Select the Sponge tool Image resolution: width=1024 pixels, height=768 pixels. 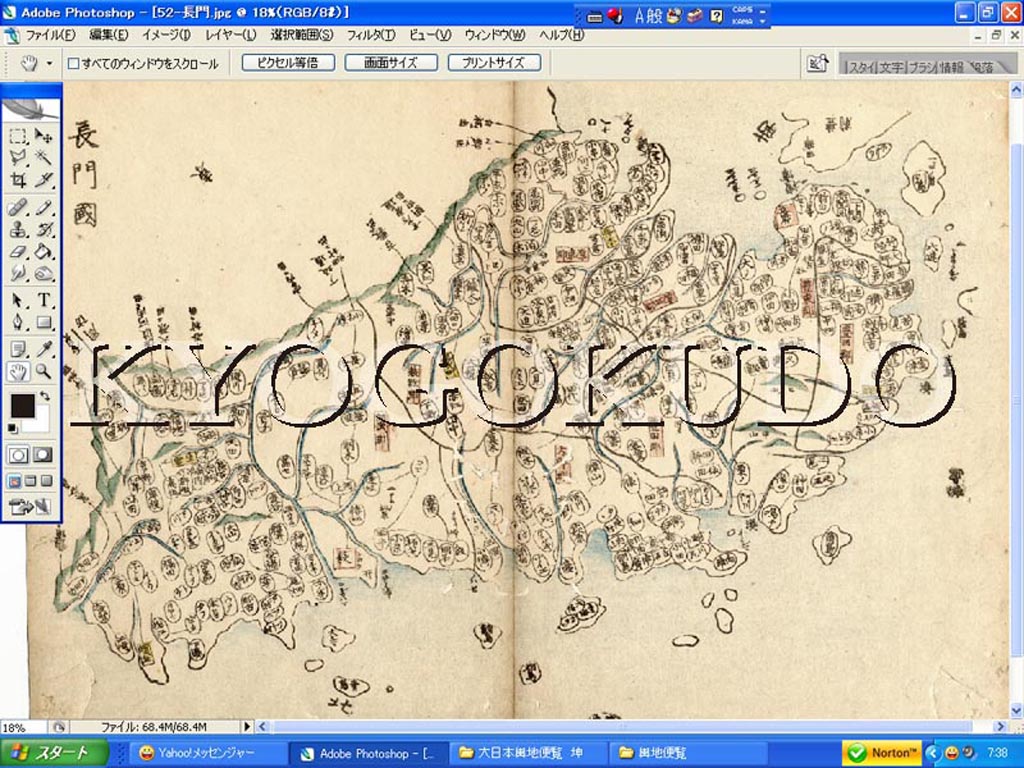tap(43, 272)
